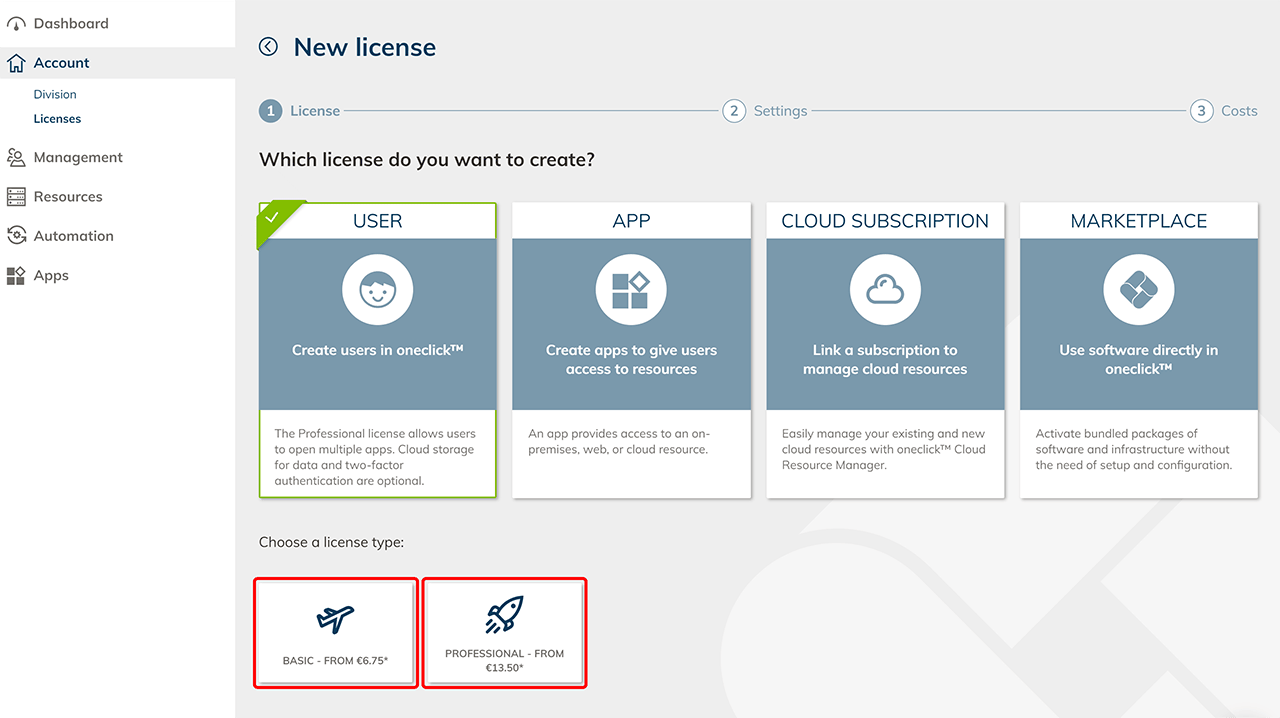The height and width of the screenshot is (718, 1280).
Task: Select the Basic airplane icon
Action: [335, 619]
